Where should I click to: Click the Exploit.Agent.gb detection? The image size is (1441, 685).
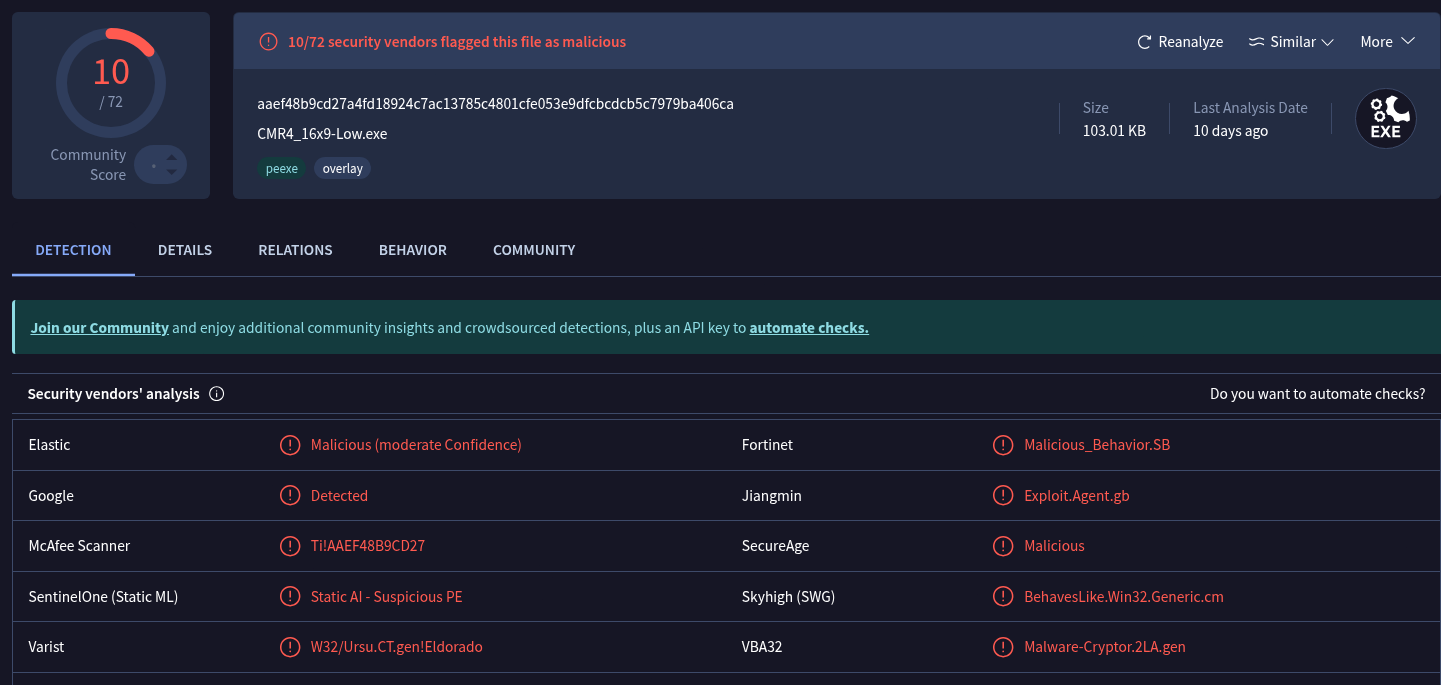pos(1077,496)
